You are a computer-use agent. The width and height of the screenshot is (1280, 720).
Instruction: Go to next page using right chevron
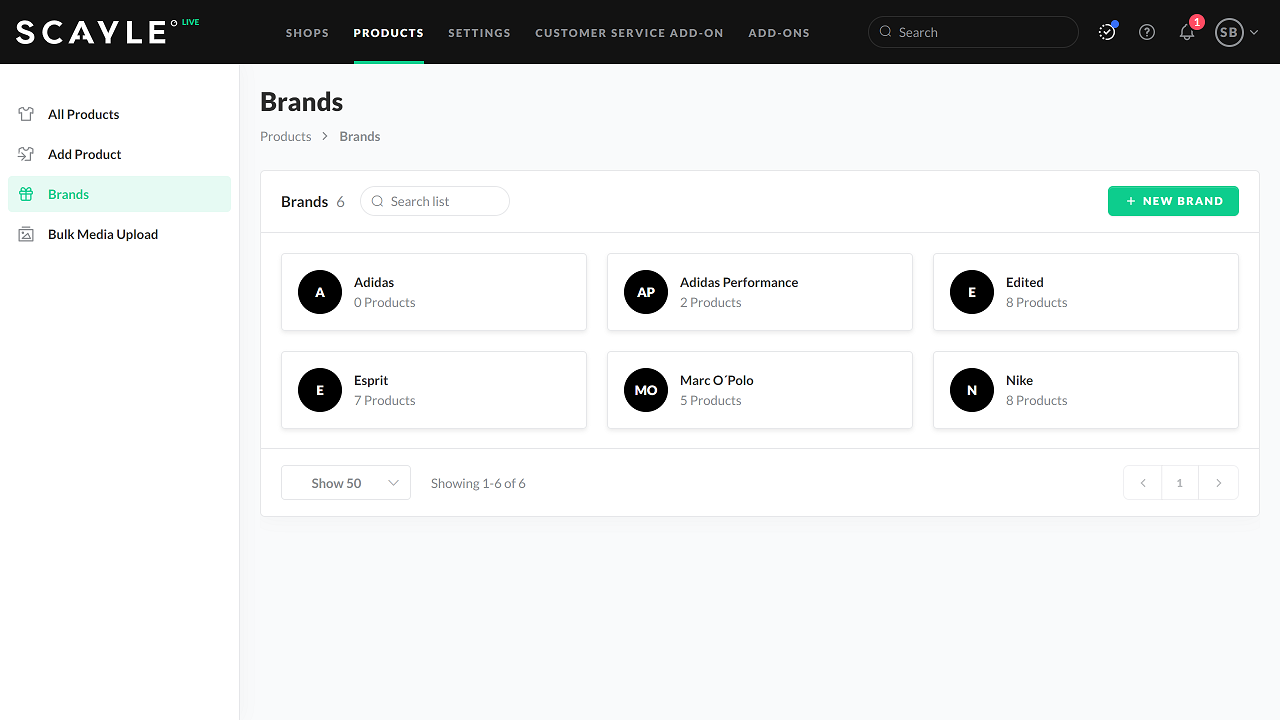click(x=1218, y=483)
